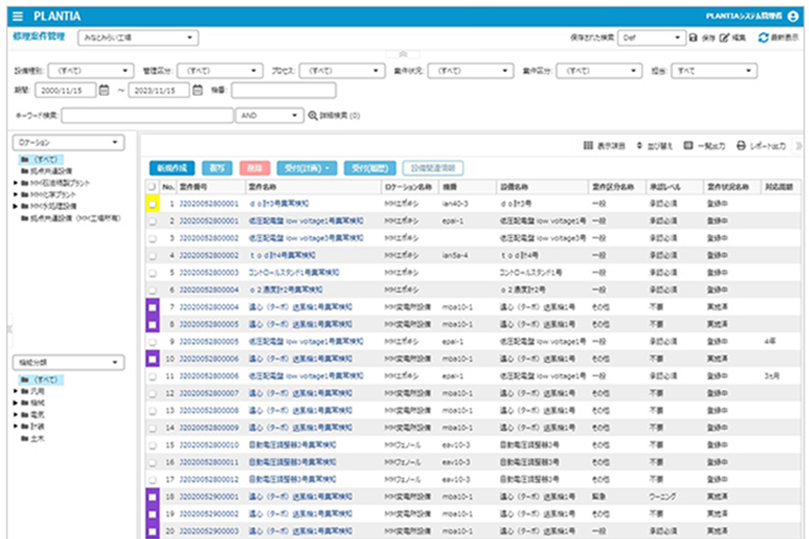The width and height of the screenshot is (809, 539).
Task: Click the 並び替え sort arrows icon
Action: coord(639,146)
